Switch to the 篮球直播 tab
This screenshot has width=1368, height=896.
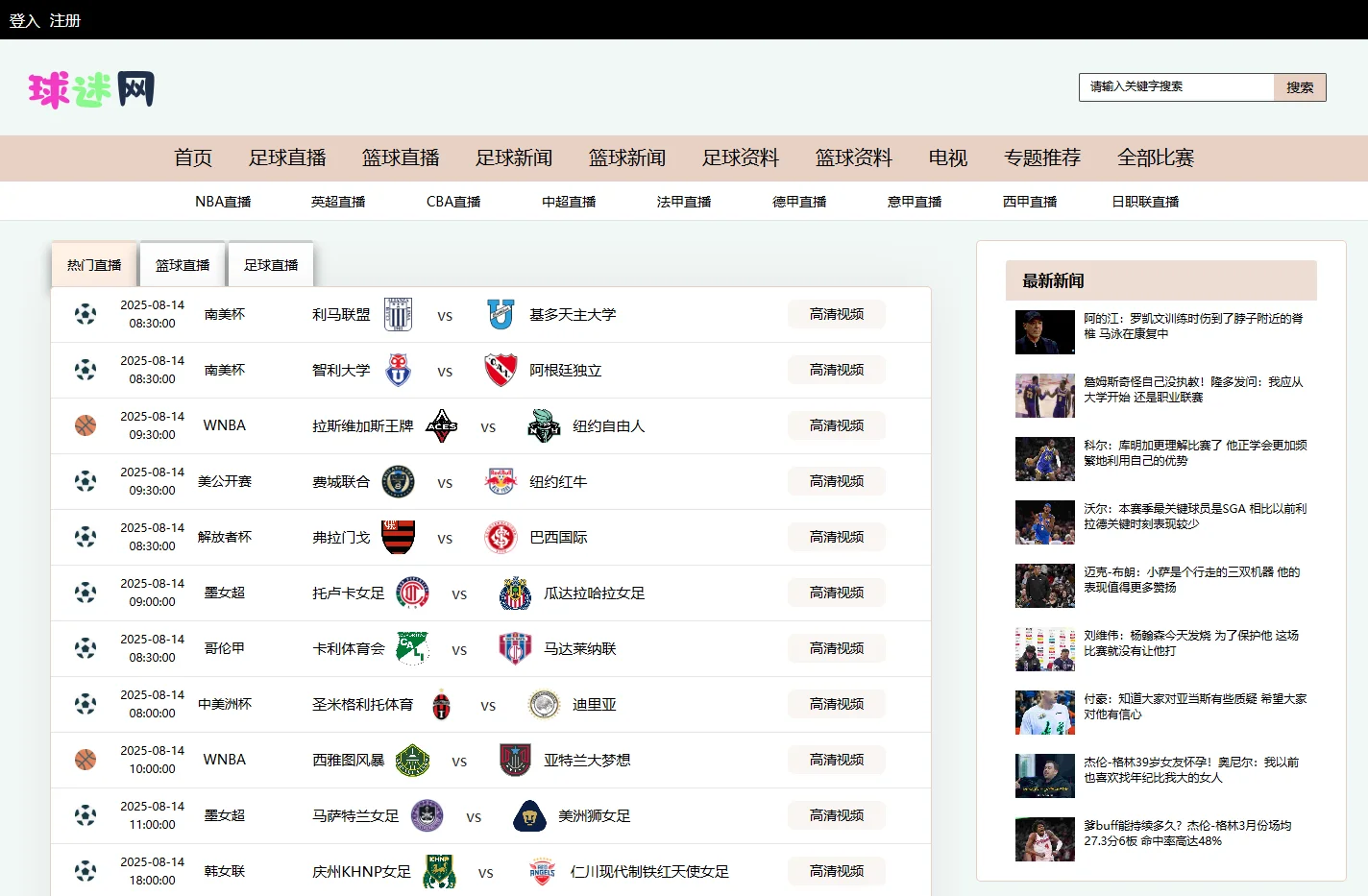183,264
